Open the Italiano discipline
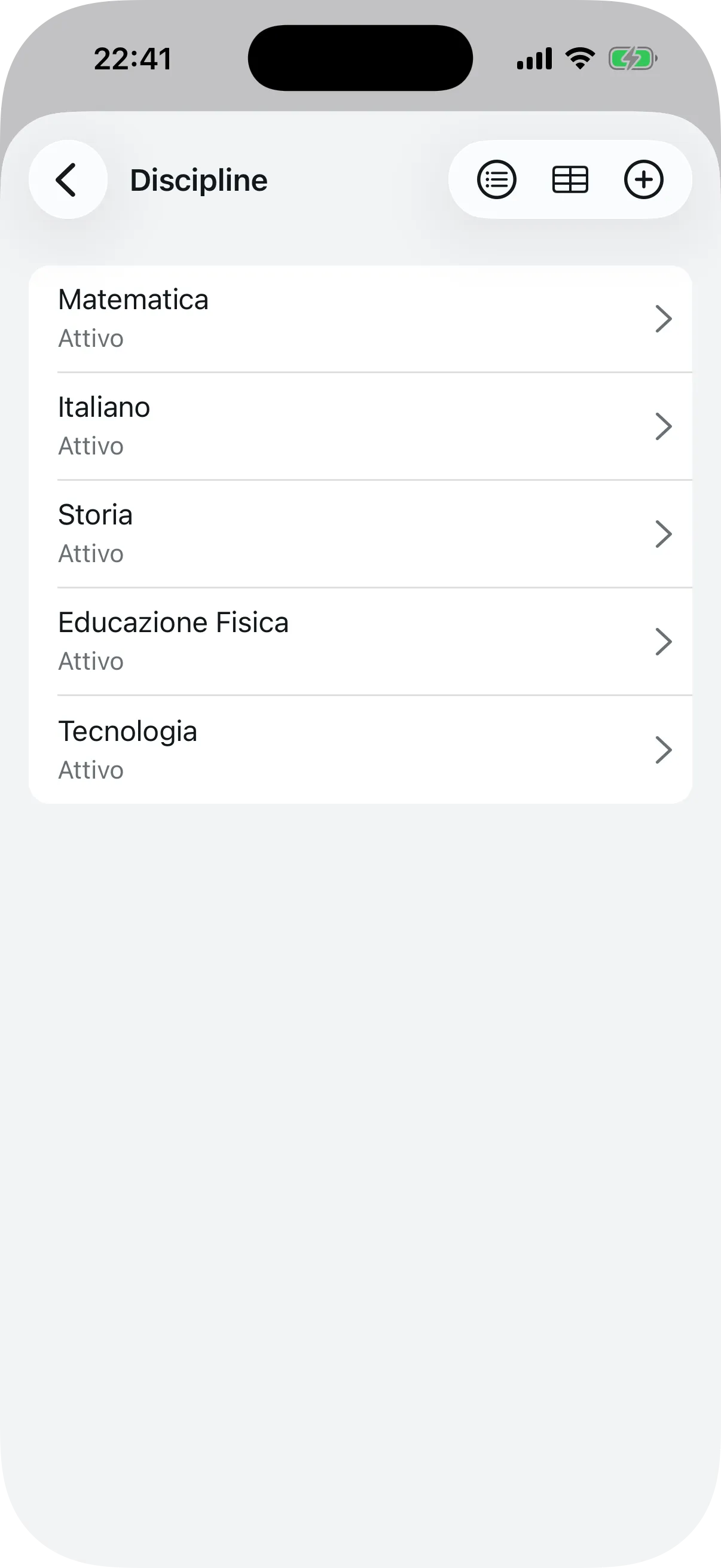The height and width of the screenshot is (1568, 721). click(104, 407)
